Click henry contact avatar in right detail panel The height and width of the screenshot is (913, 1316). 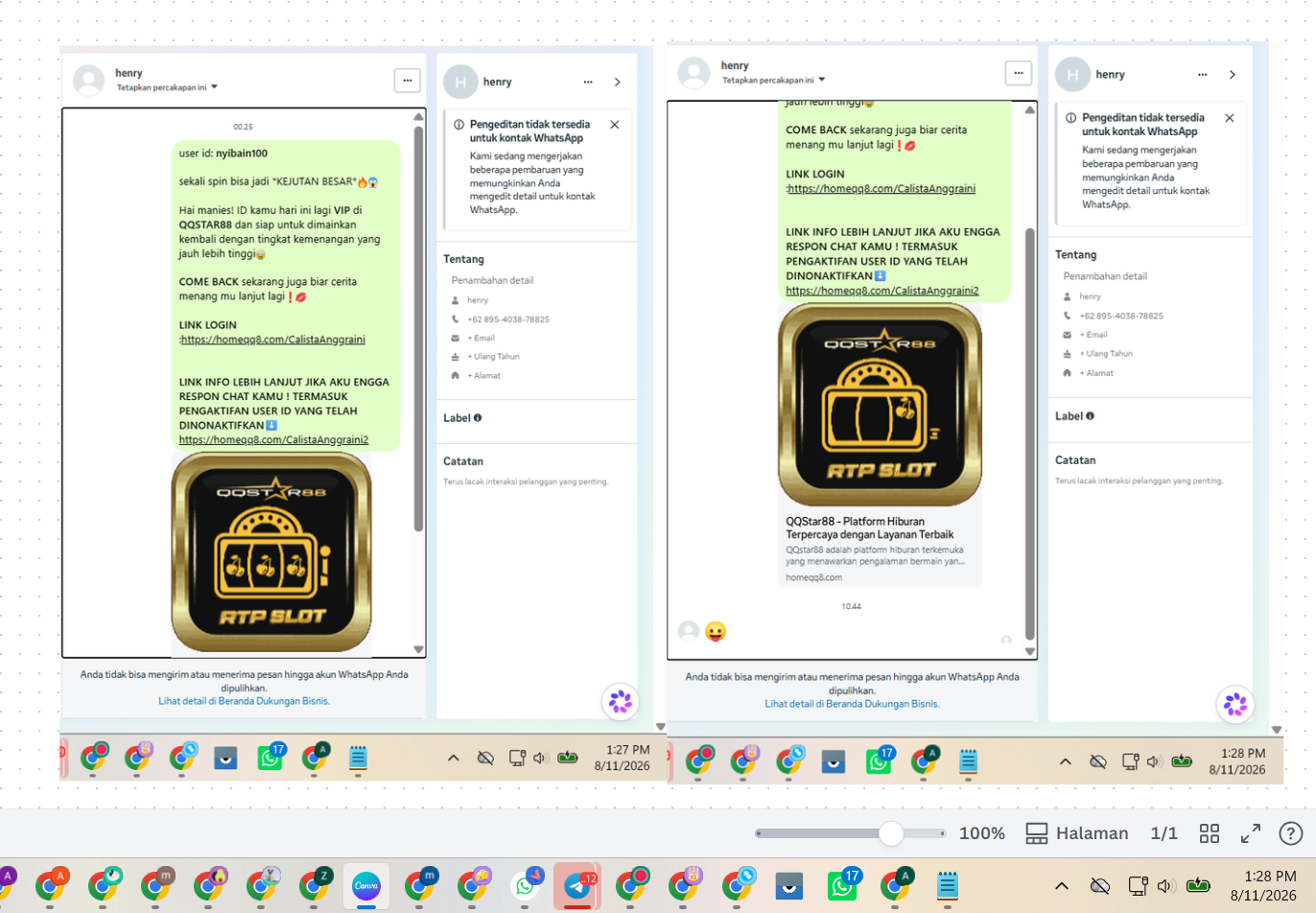(1072, 75)
